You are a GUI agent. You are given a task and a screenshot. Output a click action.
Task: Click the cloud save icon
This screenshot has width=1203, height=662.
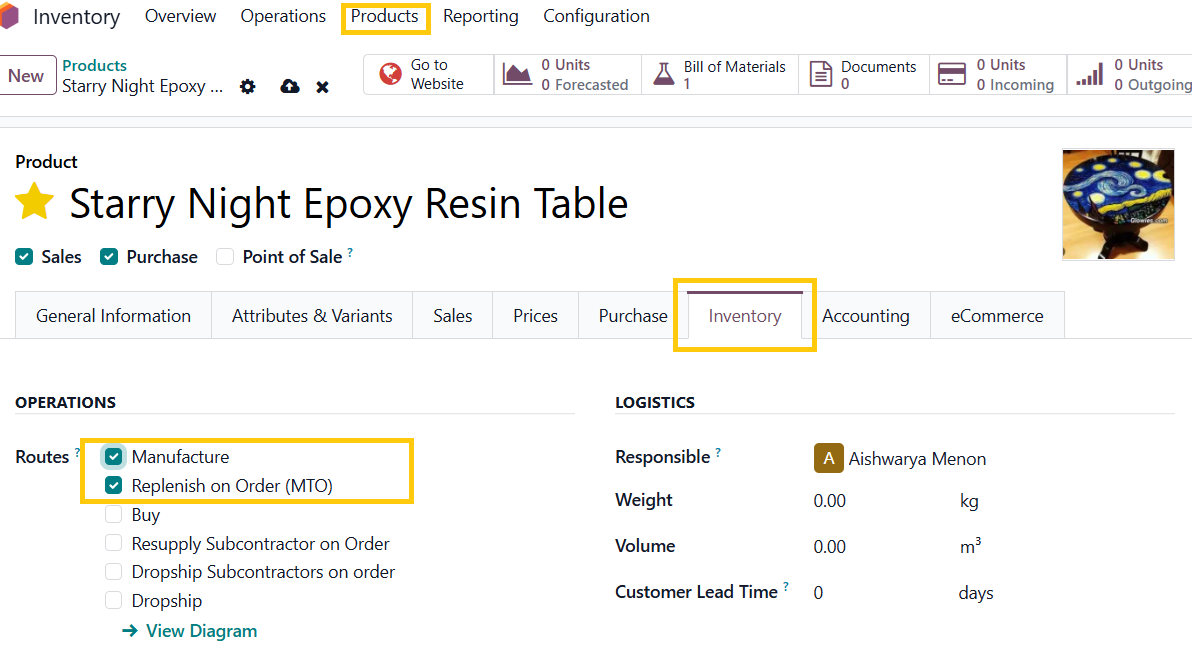tap(290, 87)
